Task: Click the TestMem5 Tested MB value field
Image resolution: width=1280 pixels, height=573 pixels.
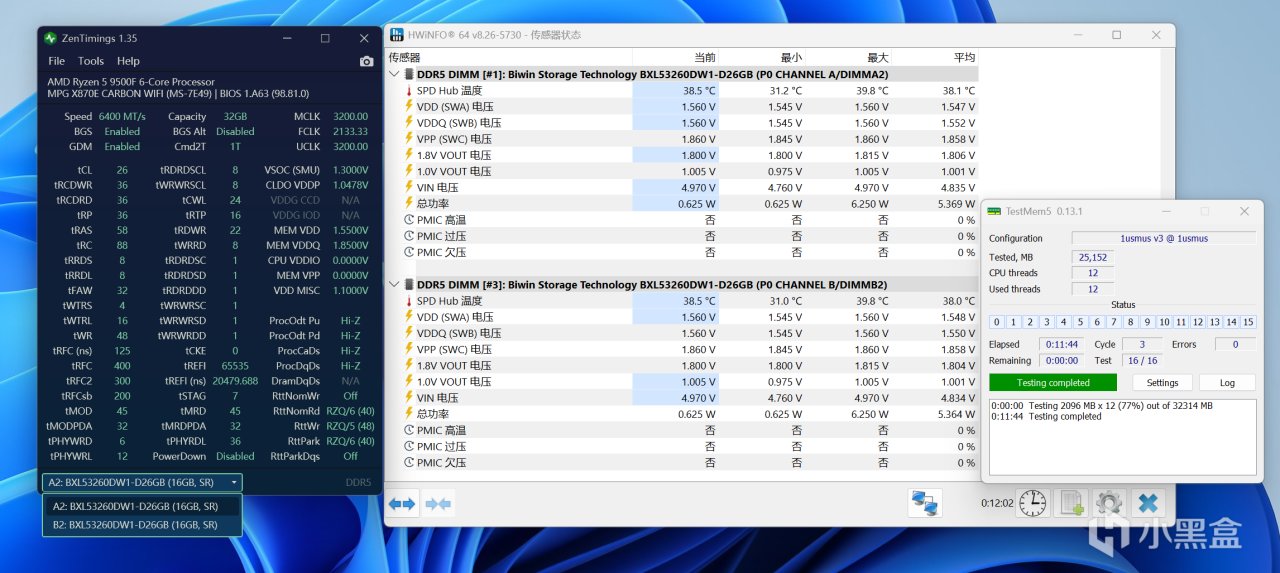Action: tap(1091, 257)
